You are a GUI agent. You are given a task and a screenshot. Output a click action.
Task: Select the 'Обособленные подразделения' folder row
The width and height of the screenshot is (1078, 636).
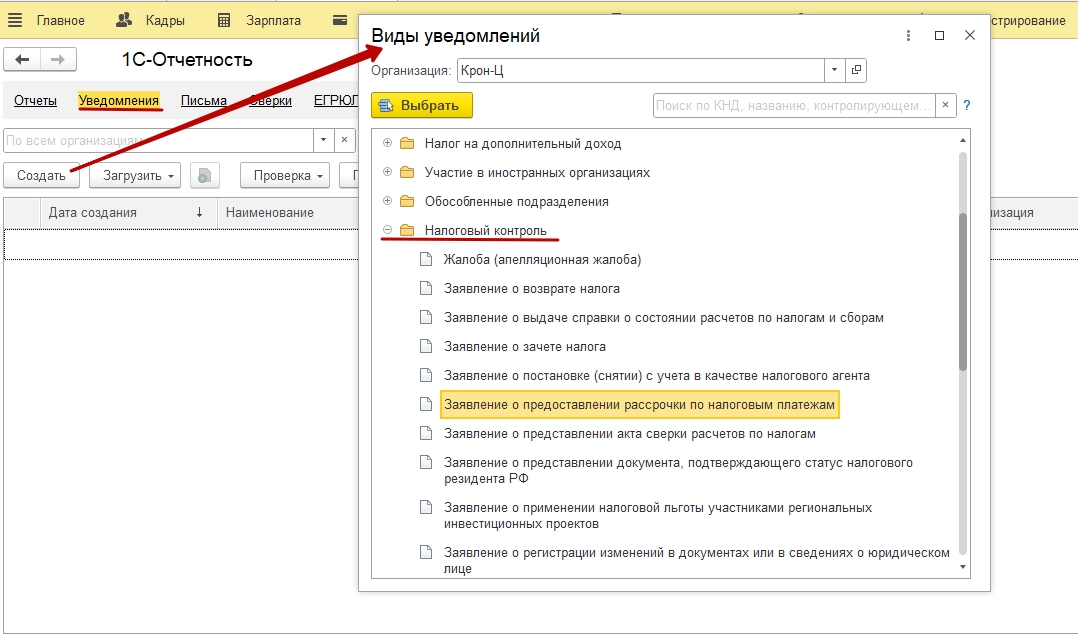pyautogui.click(x=516, y=201)
